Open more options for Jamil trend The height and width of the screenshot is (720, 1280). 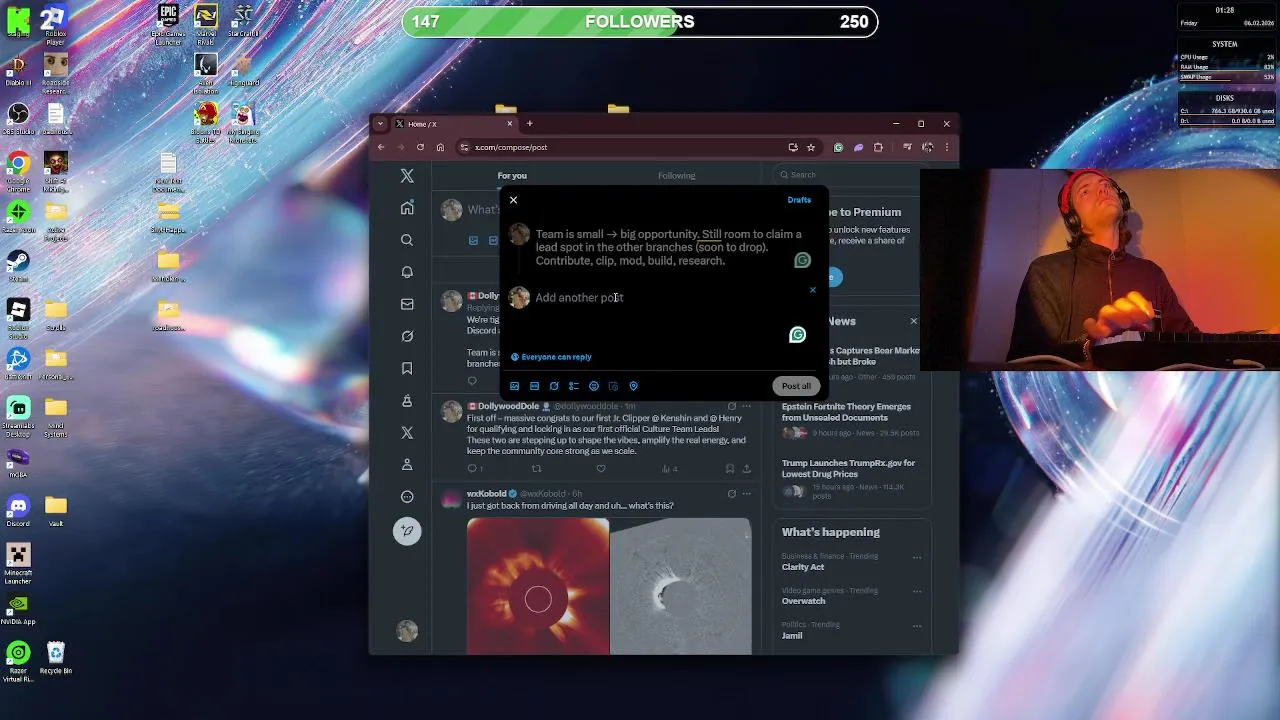tap(916, 626)
